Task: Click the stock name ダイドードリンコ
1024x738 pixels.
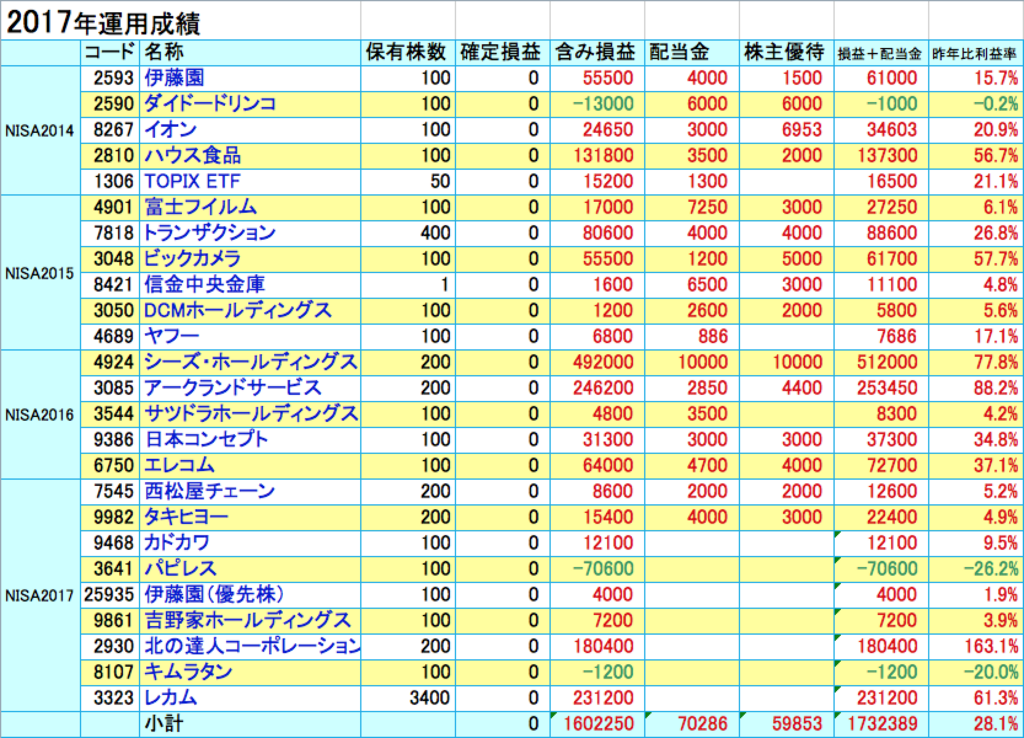Action: [210, 104]
